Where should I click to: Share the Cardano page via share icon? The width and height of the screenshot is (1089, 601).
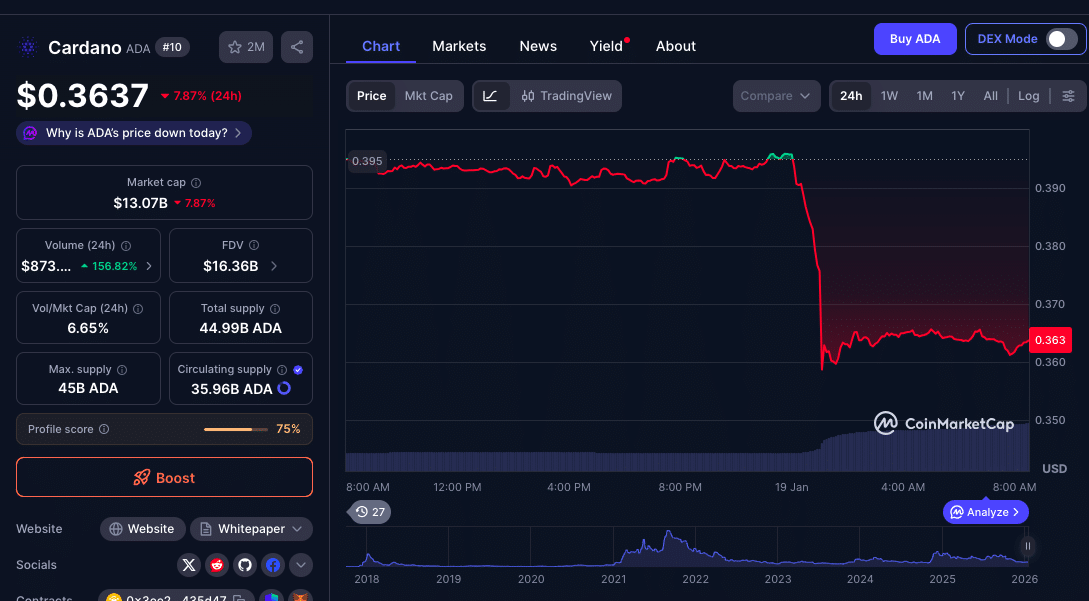click(296, 46)
